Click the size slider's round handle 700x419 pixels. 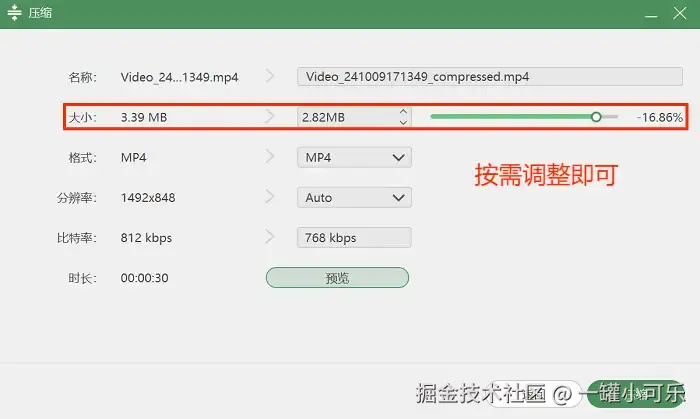pyautogui.click(x=596, y=117)
